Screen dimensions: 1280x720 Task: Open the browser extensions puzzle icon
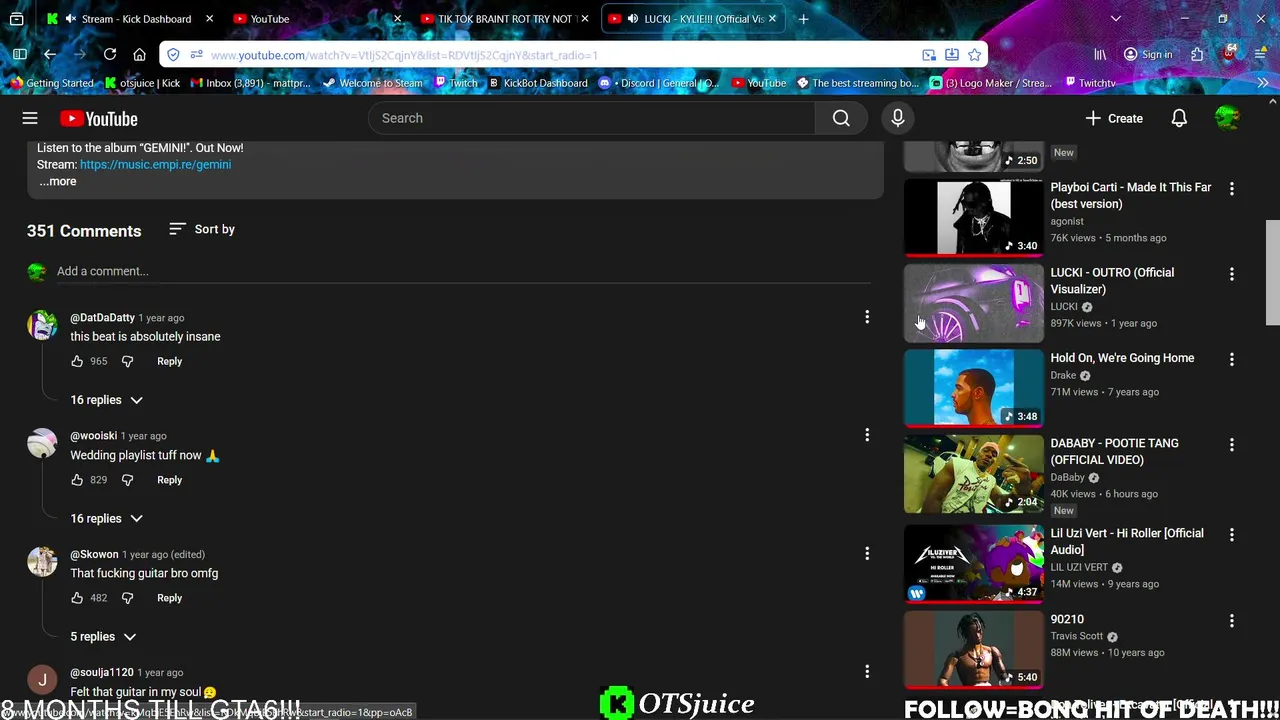pos(1197,55)
